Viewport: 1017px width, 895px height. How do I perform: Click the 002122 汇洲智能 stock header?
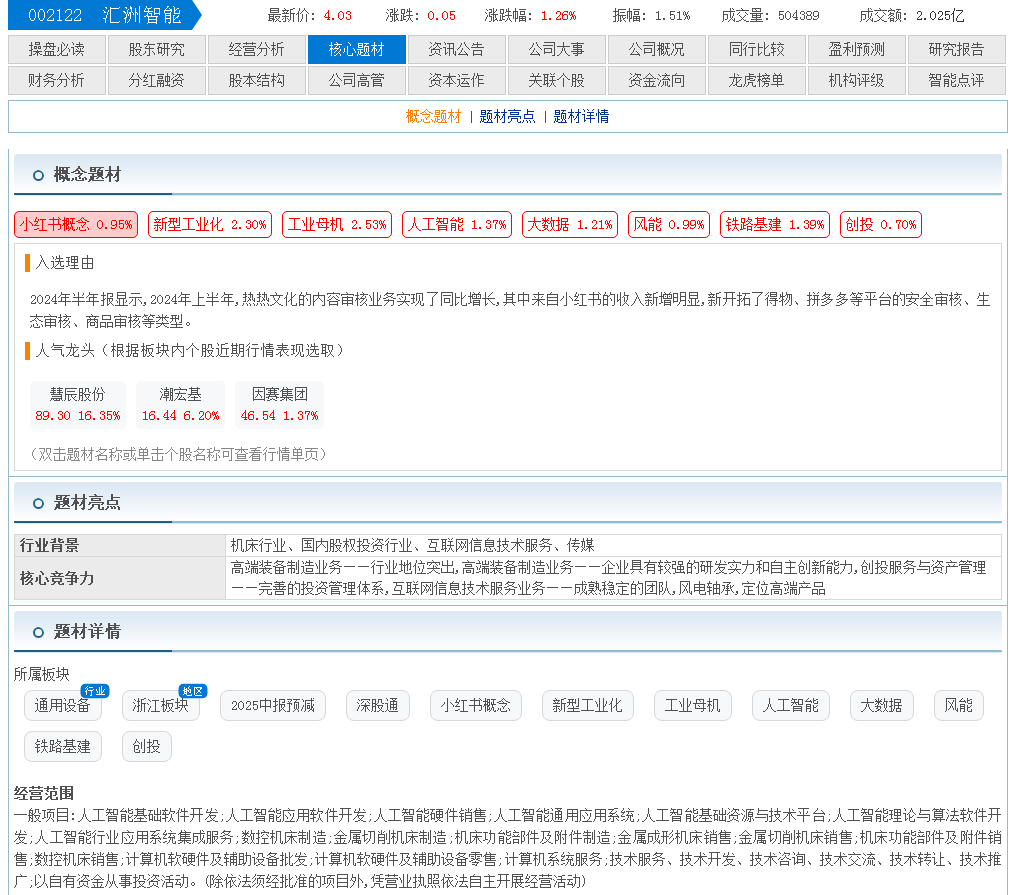104,16
